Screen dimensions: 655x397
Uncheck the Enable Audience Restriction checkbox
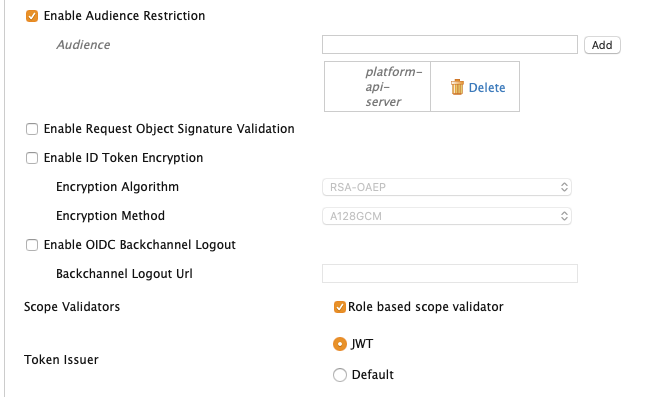point(32,16)
